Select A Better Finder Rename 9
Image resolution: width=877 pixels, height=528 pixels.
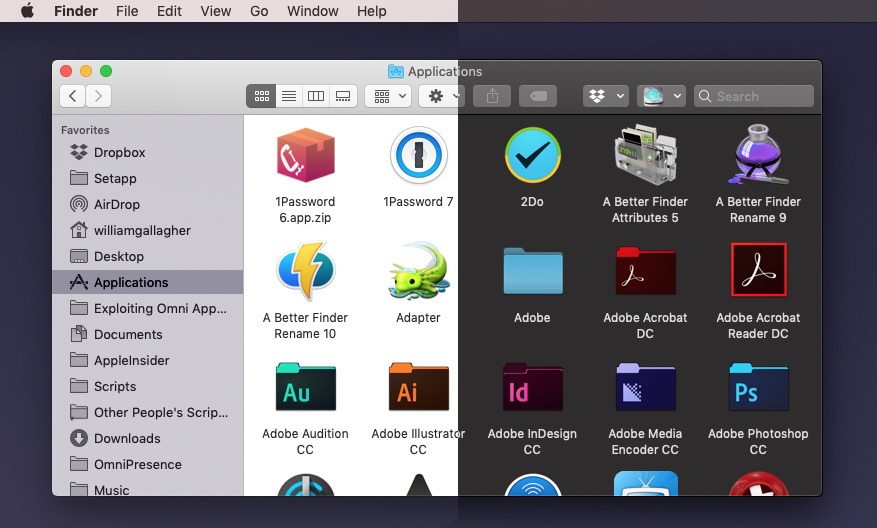tap(758, 156)
